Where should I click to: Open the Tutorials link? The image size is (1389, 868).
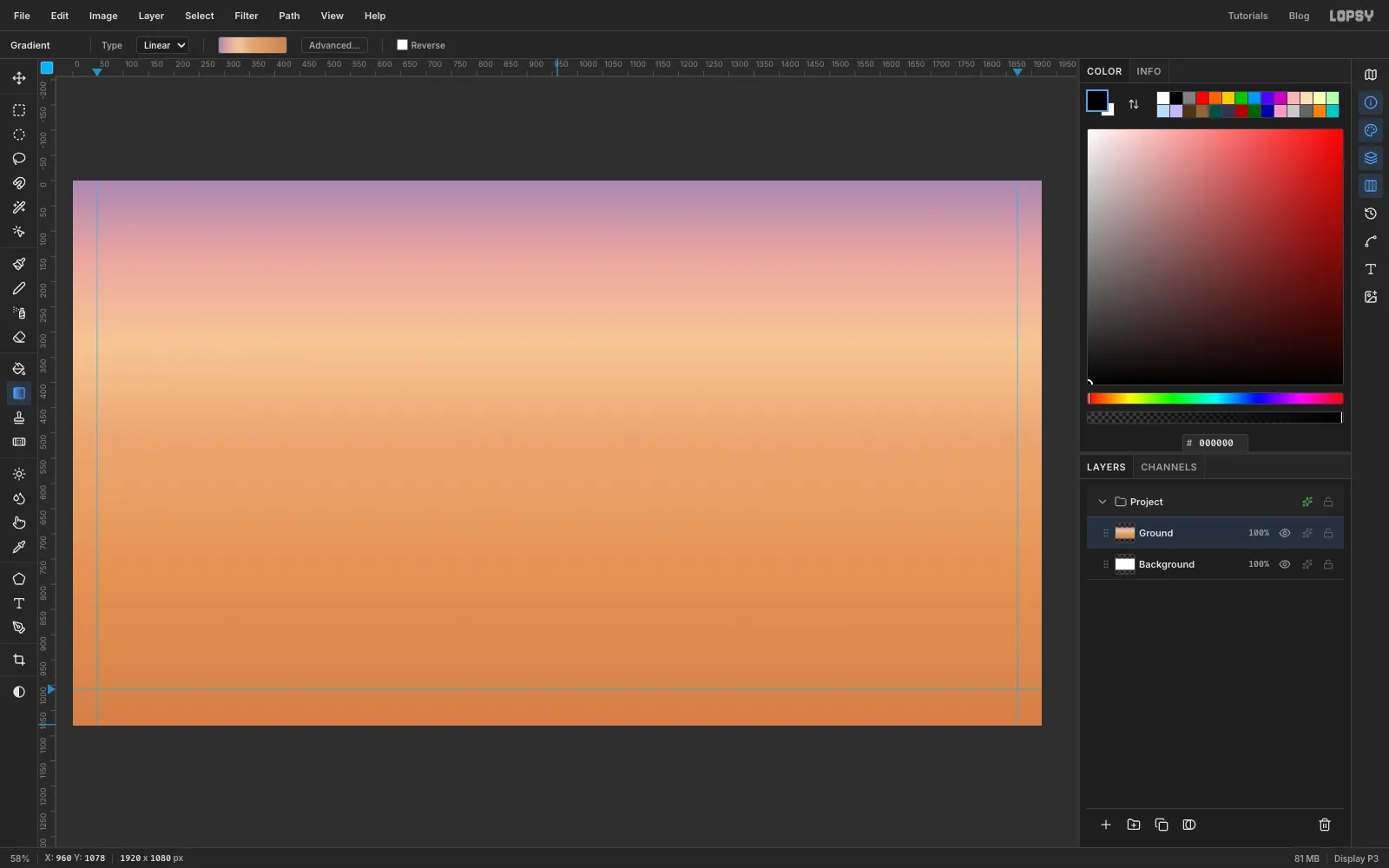pos(1247,16)
